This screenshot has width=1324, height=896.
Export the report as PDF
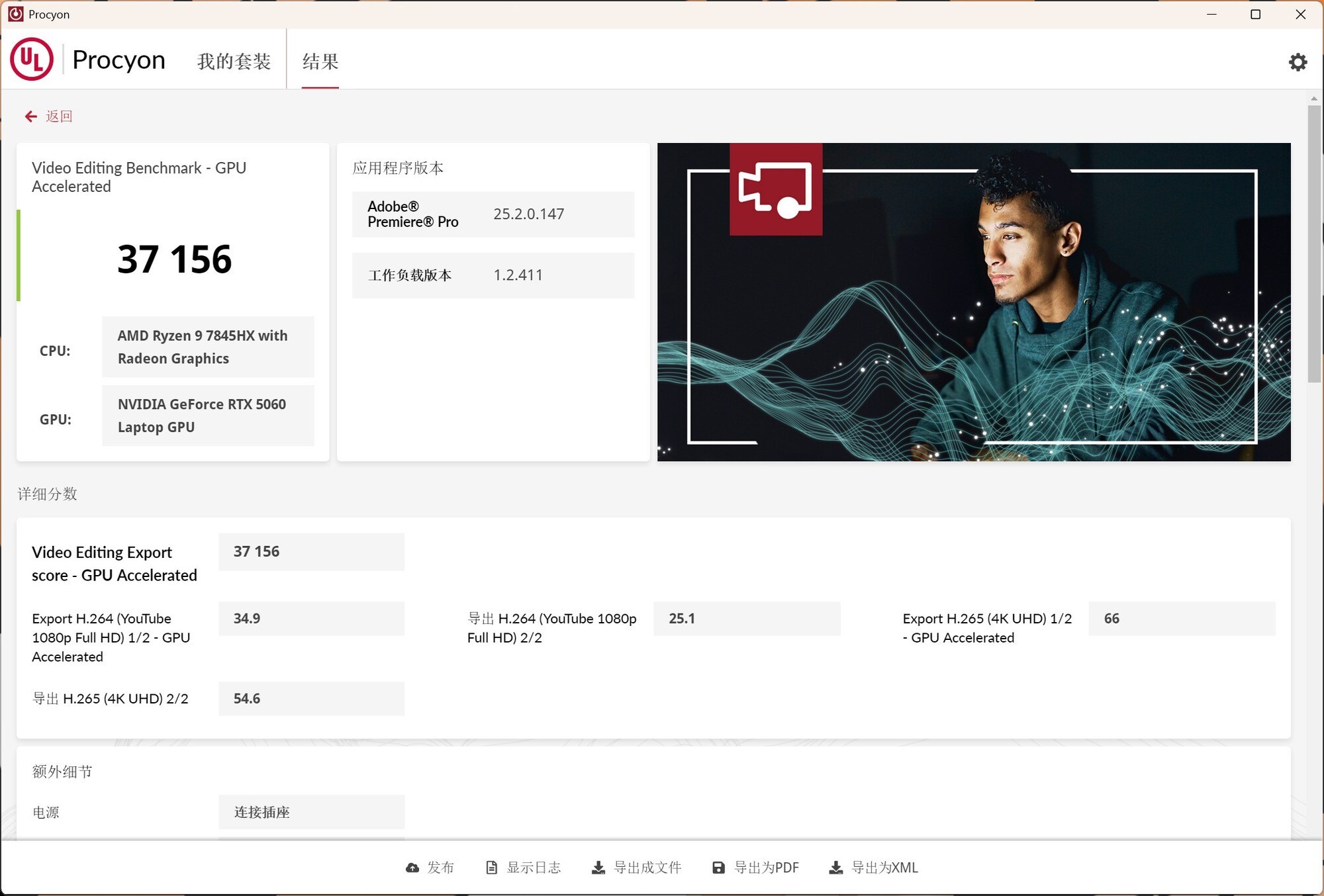[768, 867]
